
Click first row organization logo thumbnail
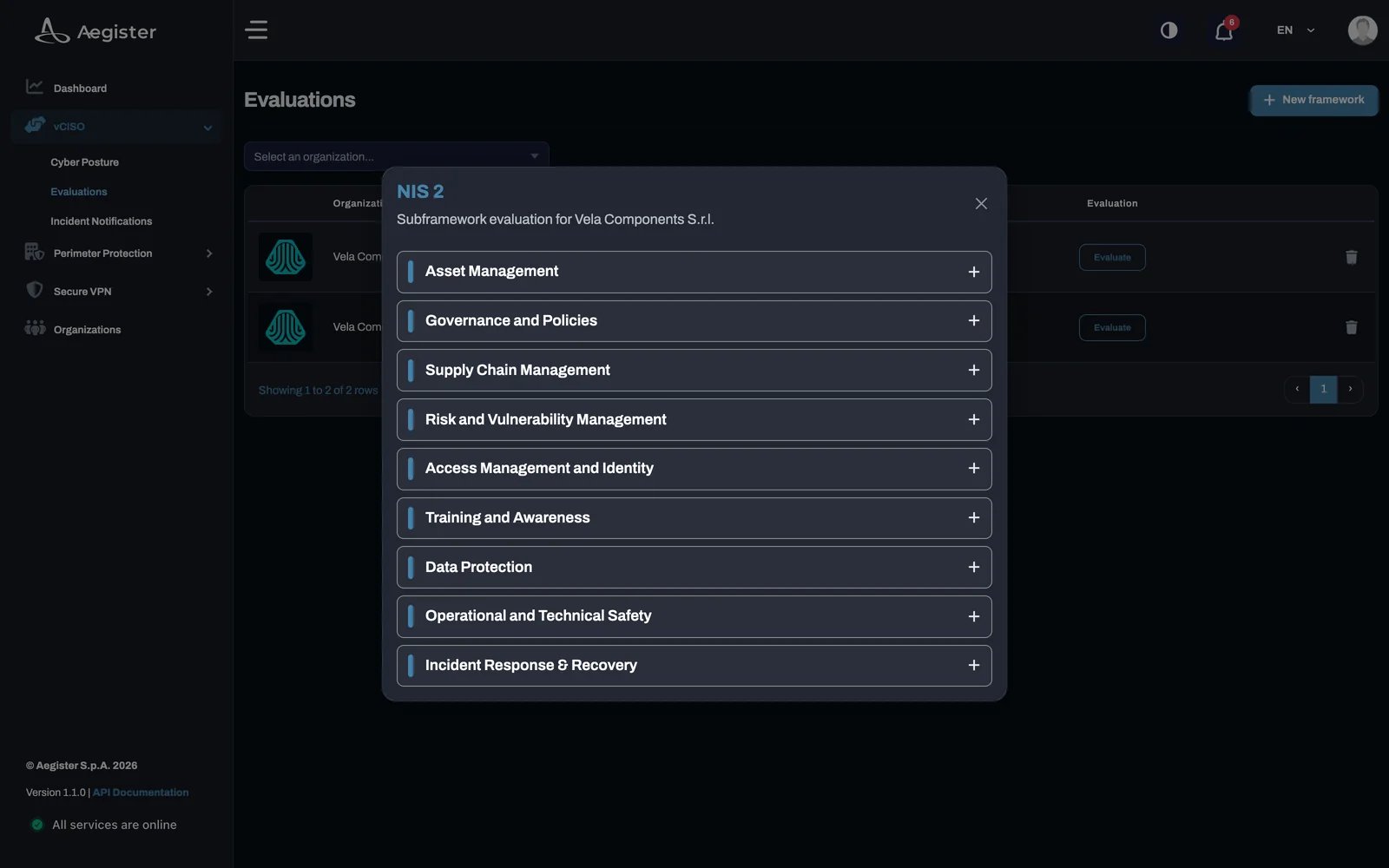pyautogui.click(x=285, y=257)
